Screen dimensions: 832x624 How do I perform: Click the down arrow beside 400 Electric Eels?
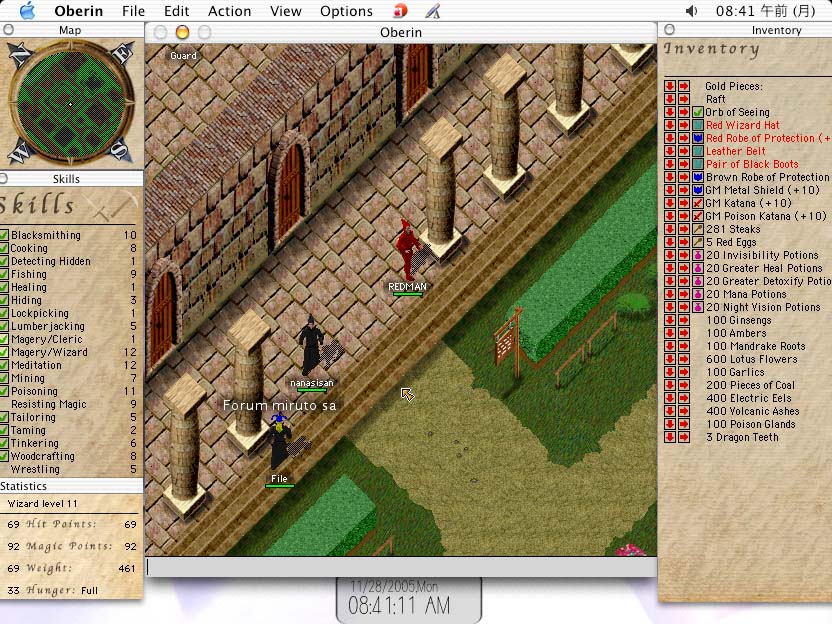click(x=670, y=398)
